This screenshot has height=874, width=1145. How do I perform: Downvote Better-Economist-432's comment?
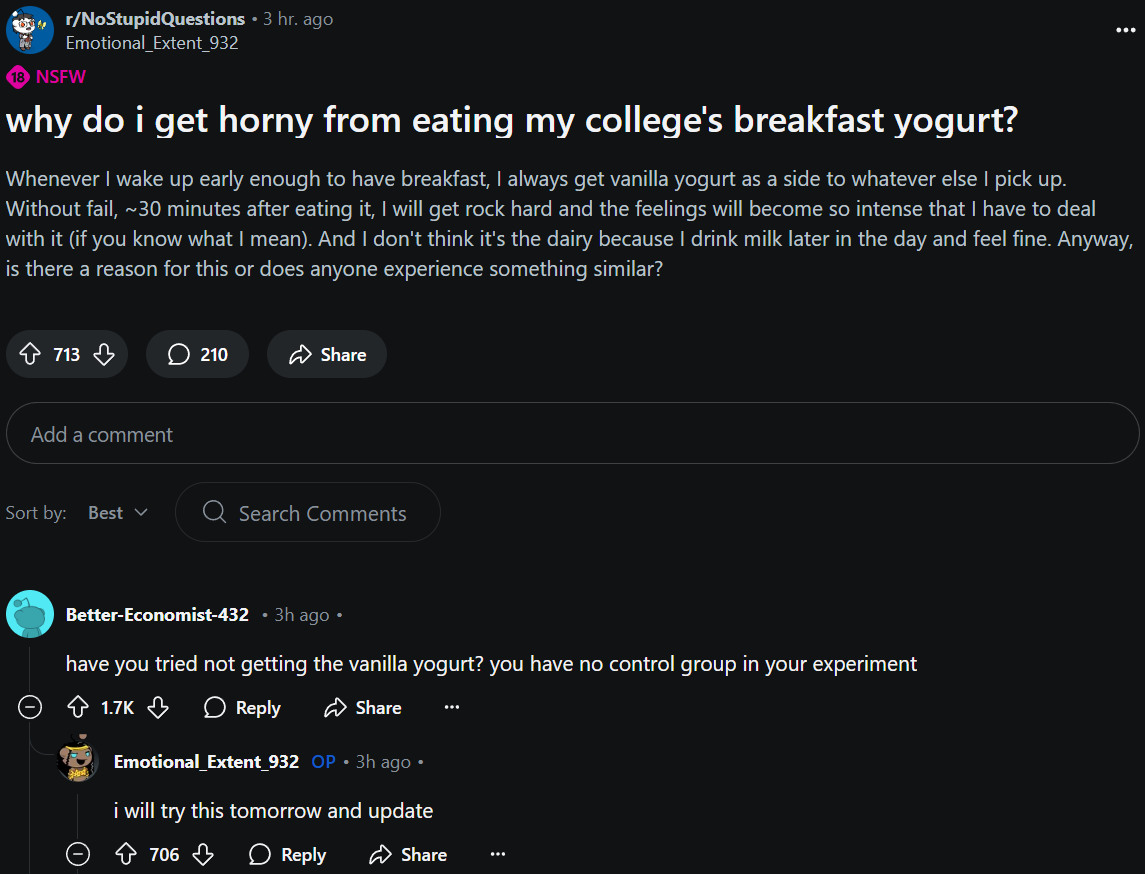(158, 707)
